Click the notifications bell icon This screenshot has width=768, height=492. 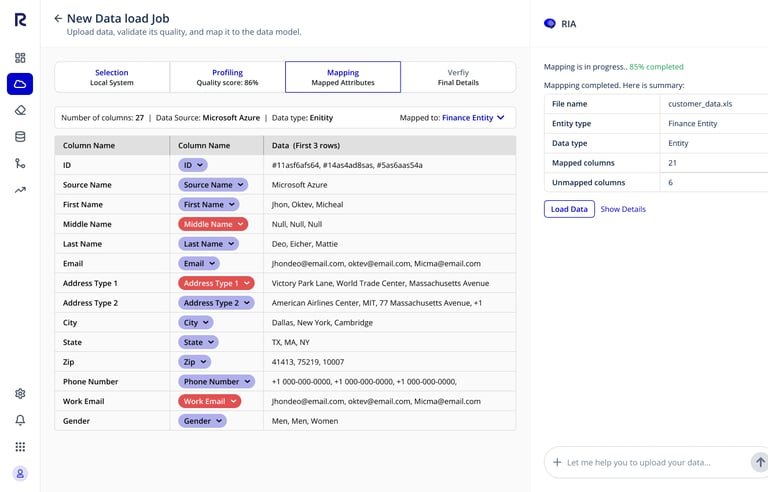(20, 420)
